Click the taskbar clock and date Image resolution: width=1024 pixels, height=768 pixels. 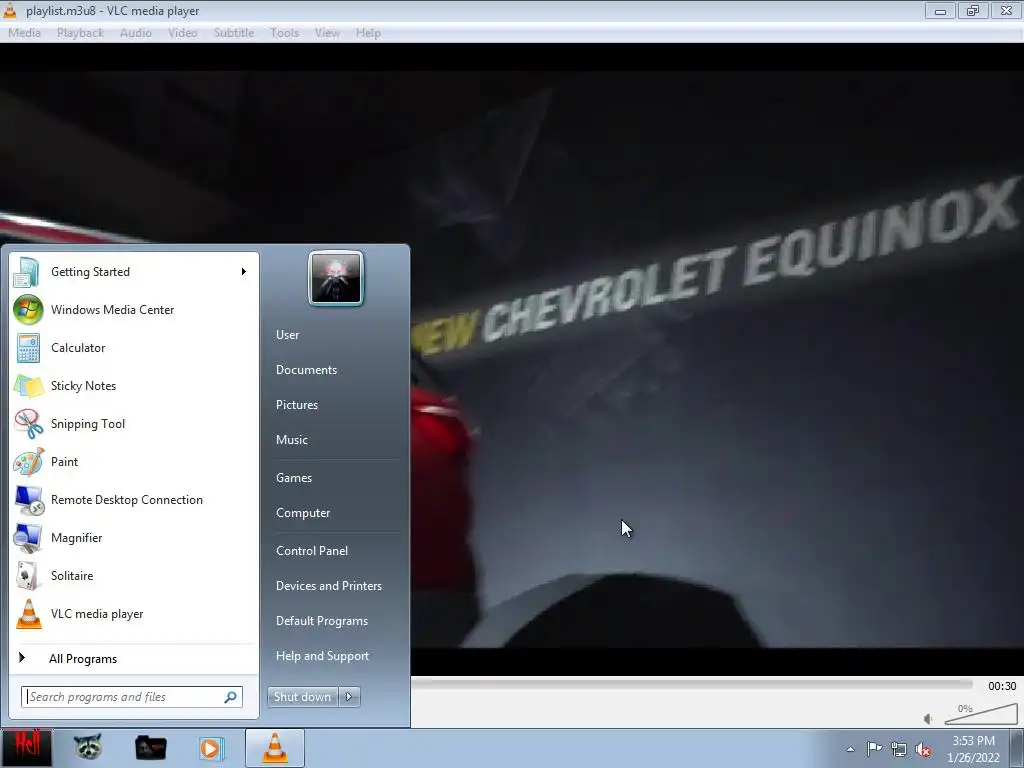973,749
